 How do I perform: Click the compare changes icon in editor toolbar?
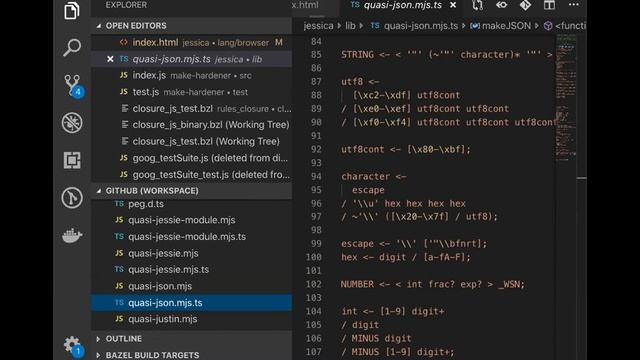click(x=477, y=5)
